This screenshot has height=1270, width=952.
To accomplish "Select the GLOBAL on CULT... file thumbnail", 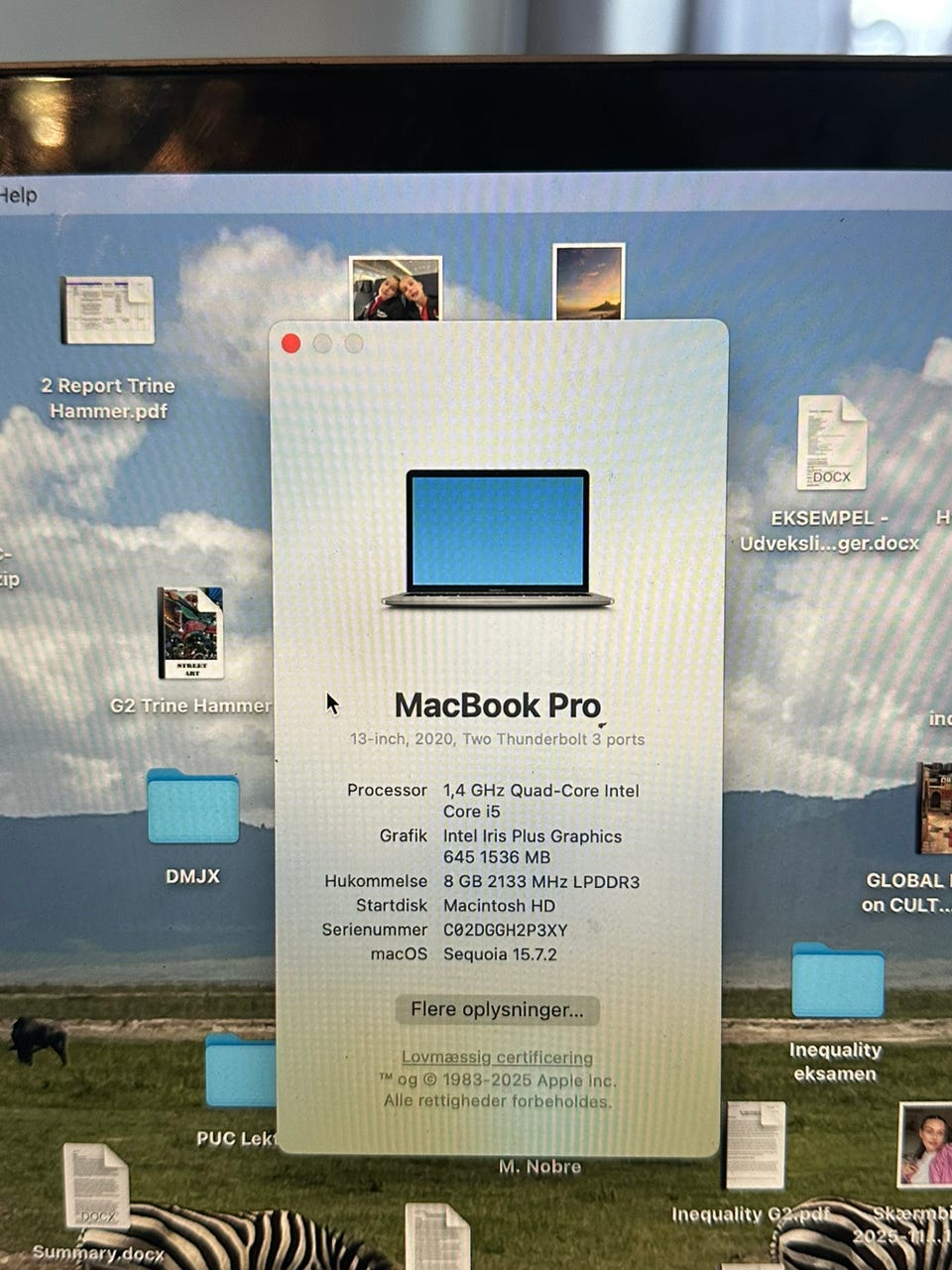I will click(933, 809).
